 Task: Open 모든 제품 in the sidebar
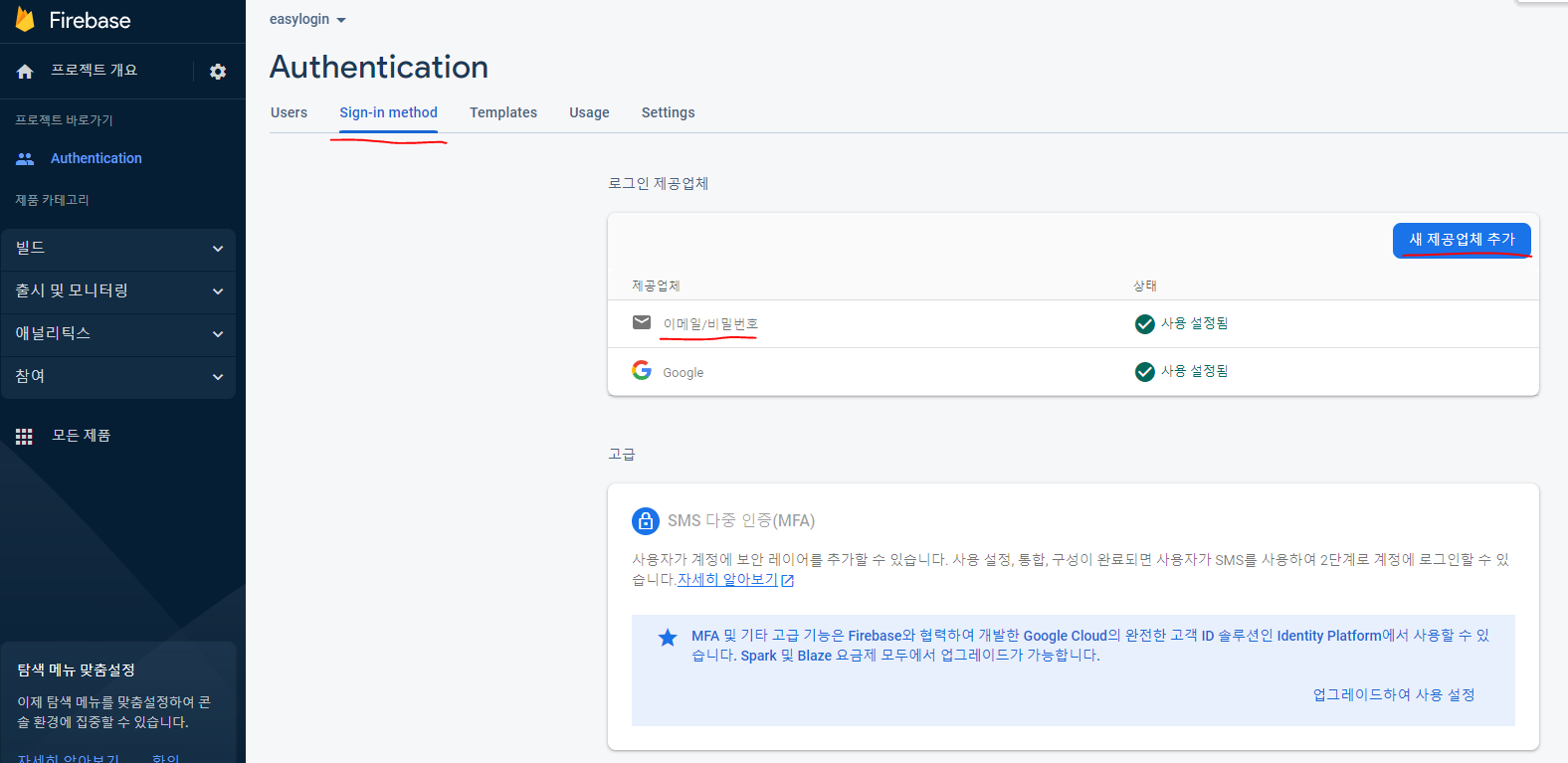coord(82,436)
